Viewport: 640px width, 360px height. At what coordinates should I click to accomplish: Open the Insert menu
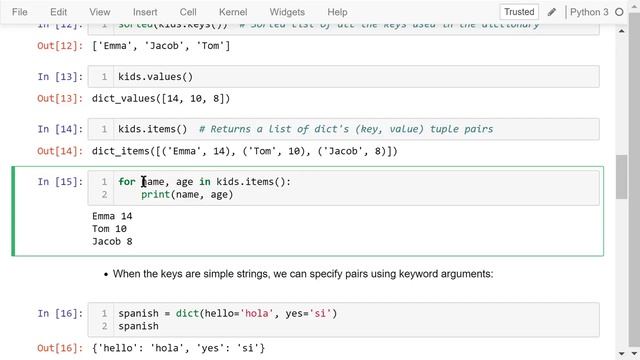[x=145, y=12]
